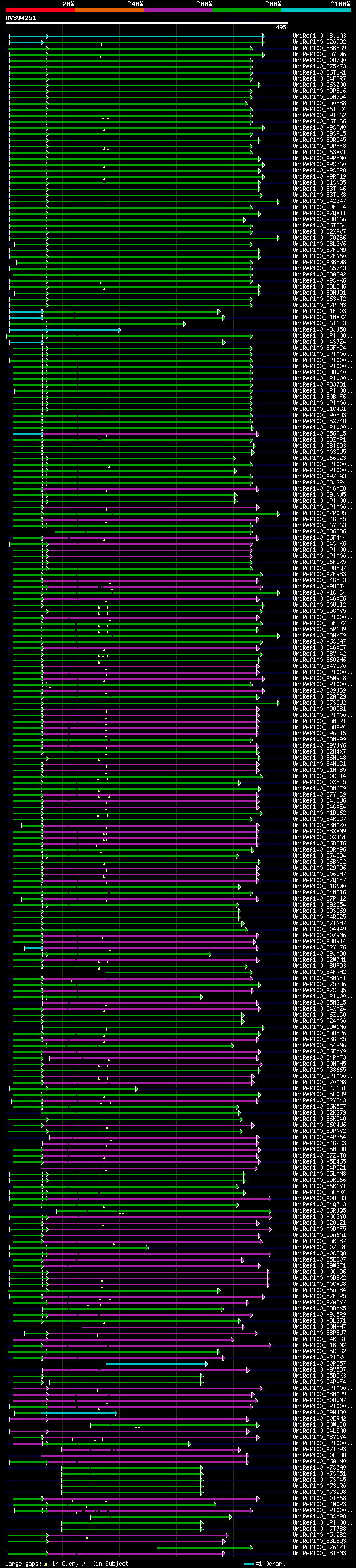Viewport: 356px width, 1568px height.
Task: Select hit UniRef100_C5GAY5
Action: pyautogui.click(x=319, y=611)
